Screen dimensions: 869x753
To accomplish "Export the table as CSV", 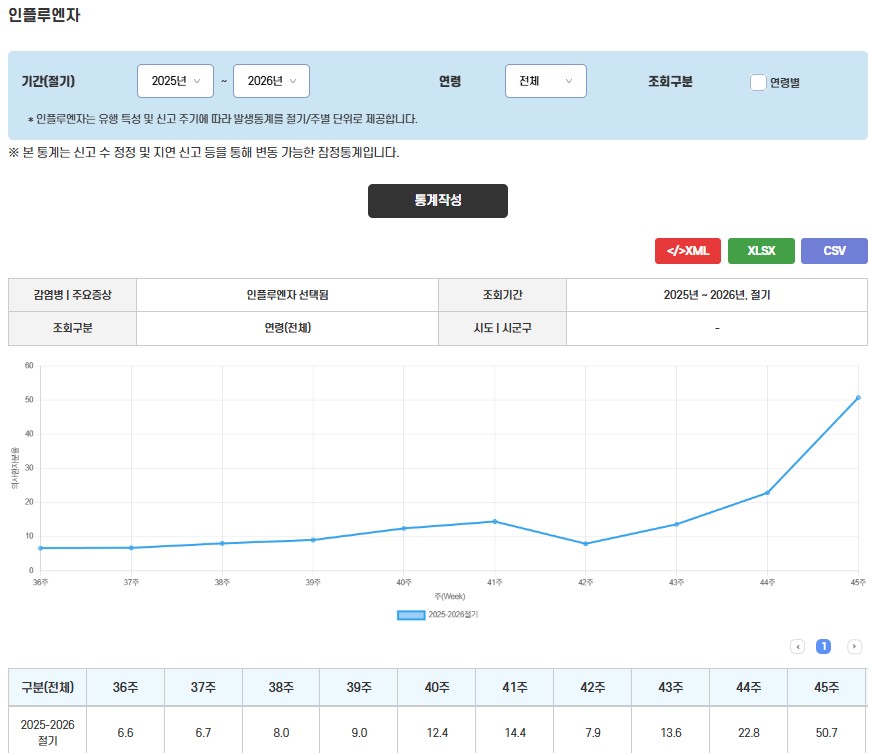I will coord(834,251).
